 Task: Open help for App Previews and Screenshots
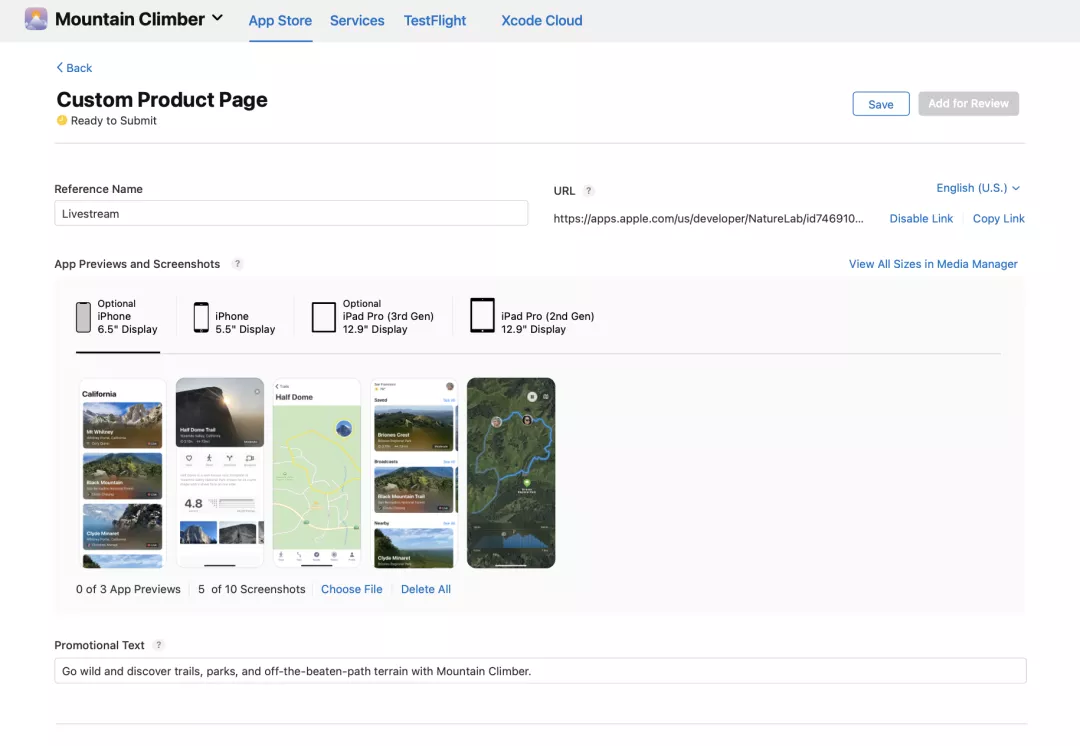(237, 264)
